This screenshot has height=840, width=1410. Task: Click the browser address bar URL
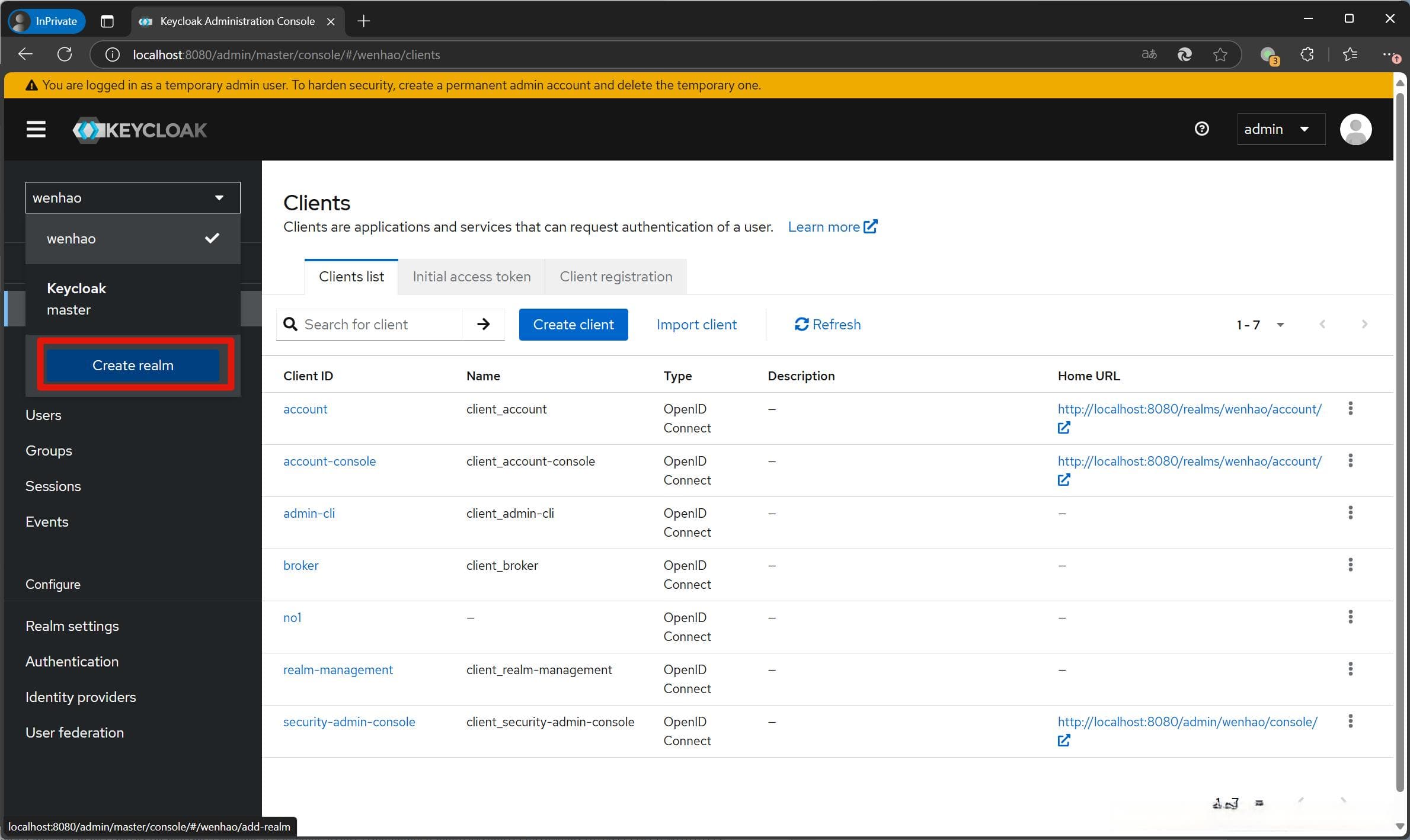(x=286, y=54)
